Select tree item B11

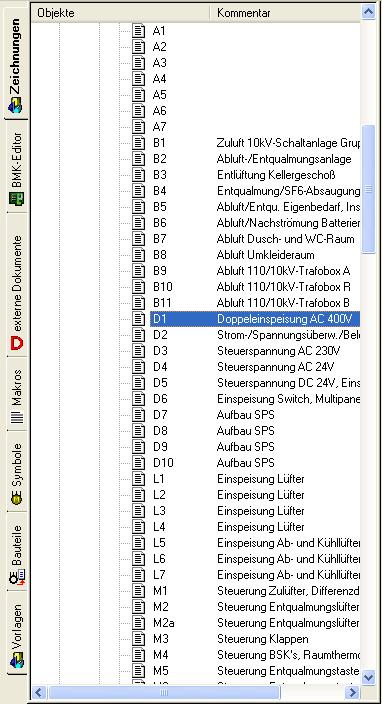coord(162,303)
